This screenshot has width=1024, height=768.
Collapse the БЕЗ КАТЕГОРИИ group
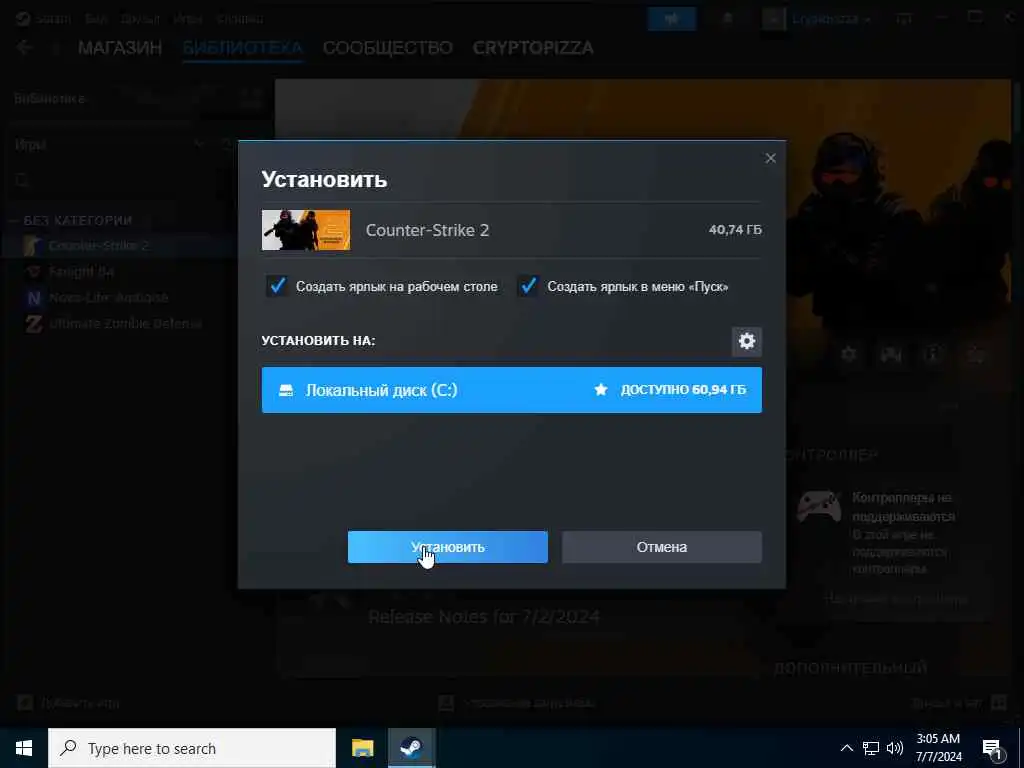click(78, 220)
